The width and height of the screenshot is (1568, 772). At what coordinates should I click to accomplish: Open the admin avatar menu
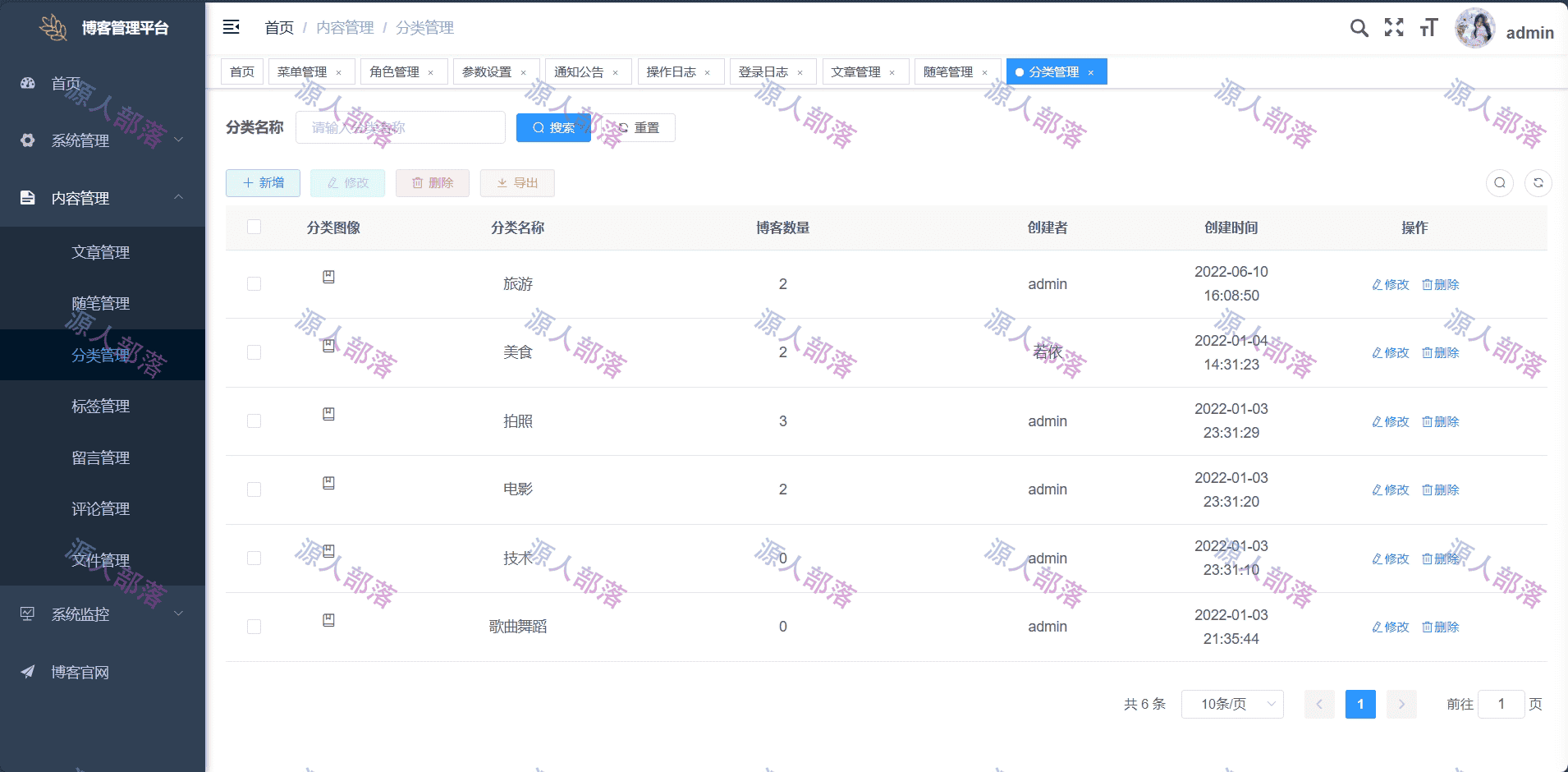point(1475,29)
